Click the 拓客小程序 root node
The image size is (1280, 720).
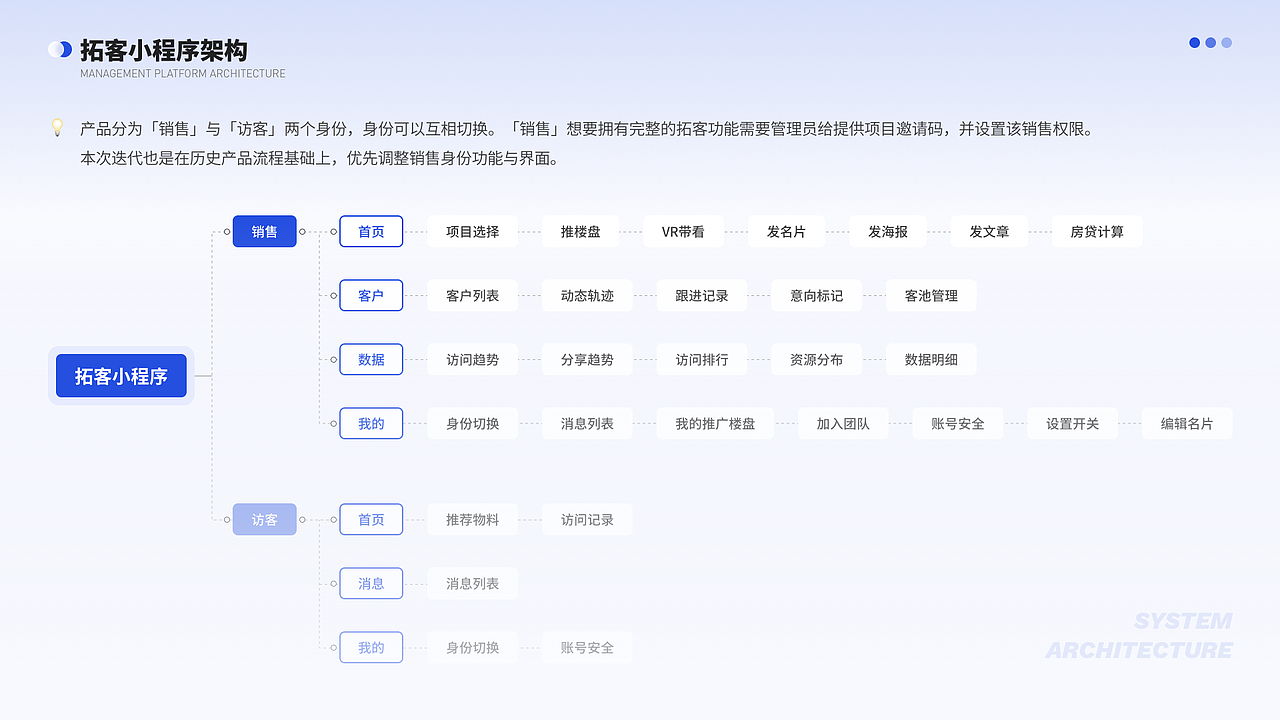point(120,375)
